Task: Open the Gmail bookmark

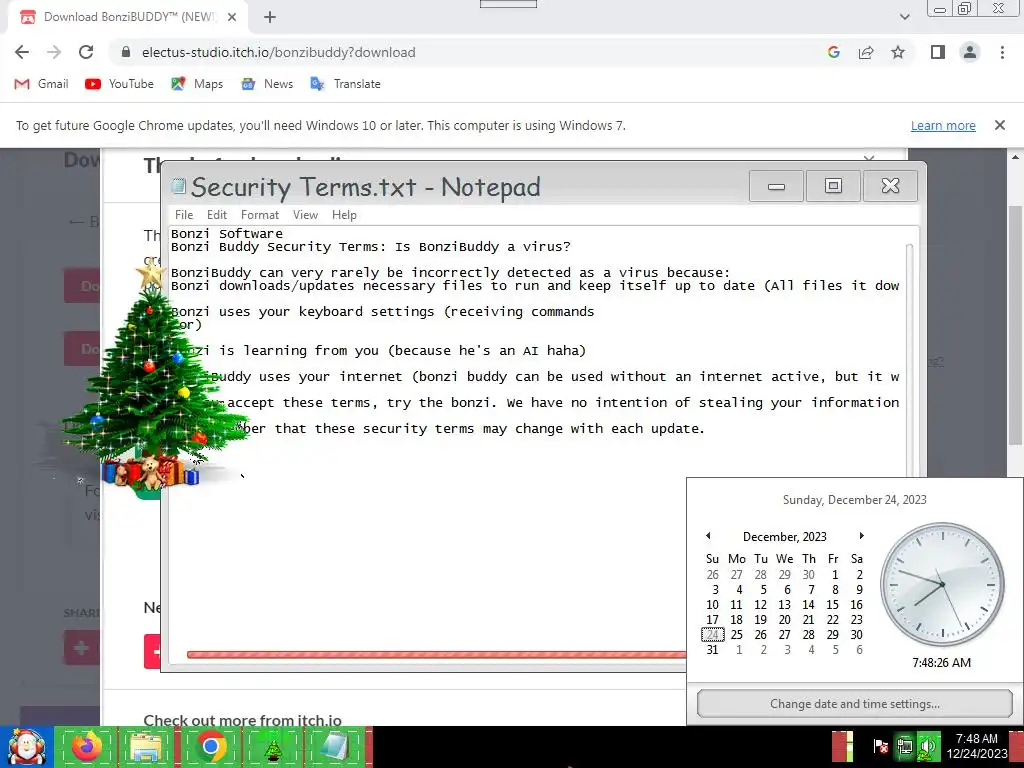Action: (41, 84)
